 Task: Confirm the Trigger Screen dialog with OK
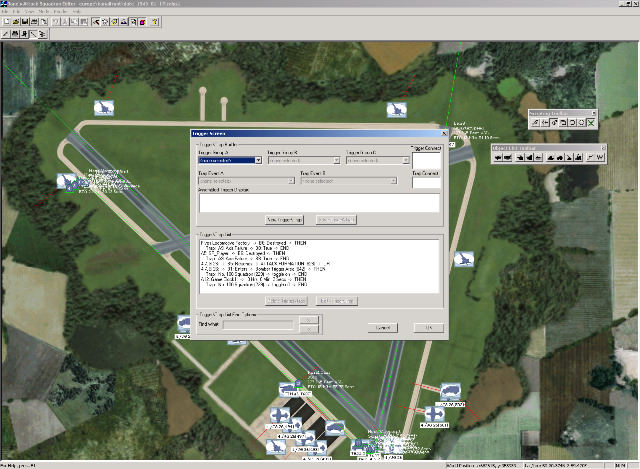point(427,327)
